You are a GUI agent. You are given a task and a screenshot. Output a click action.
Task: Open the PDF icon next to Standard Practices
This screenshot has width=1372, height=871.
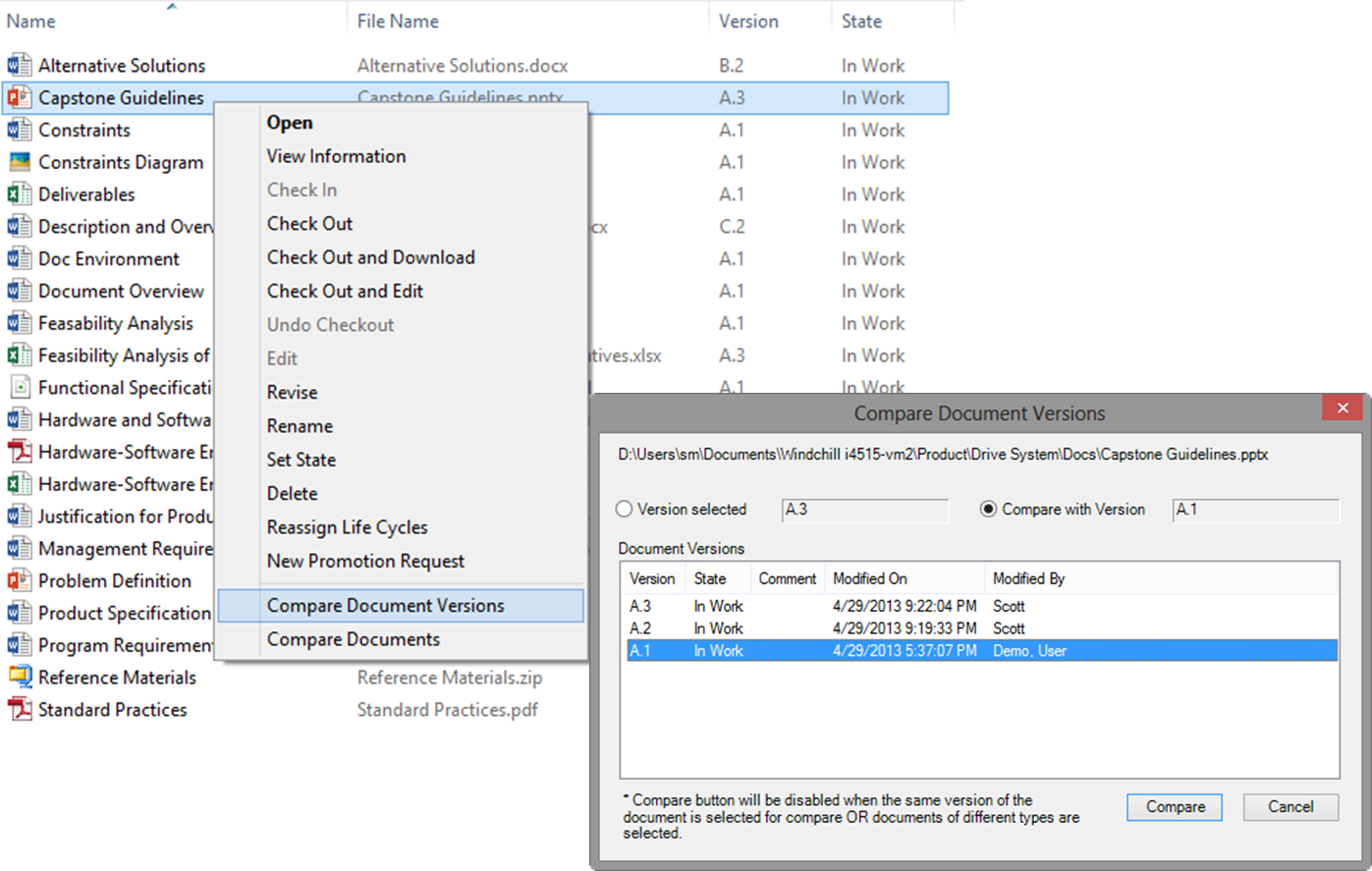click(x=20, y=709)
